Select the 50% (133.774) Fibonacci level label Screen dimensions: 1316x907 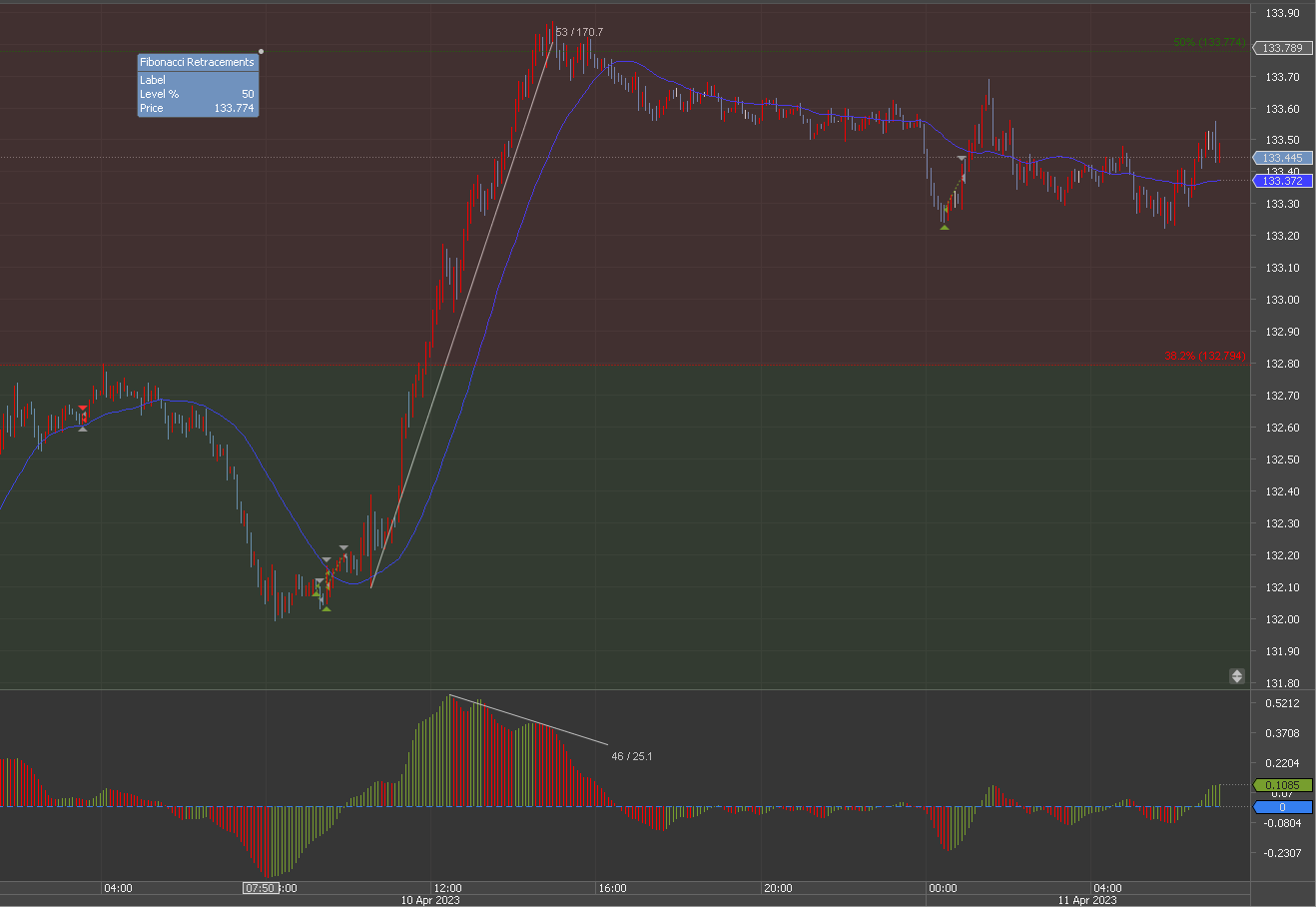(1209, 42)
